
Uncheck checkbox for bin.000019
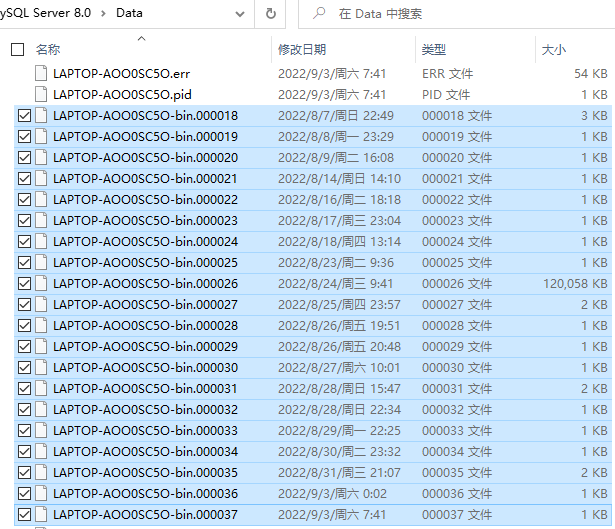(x=24, y=136)
